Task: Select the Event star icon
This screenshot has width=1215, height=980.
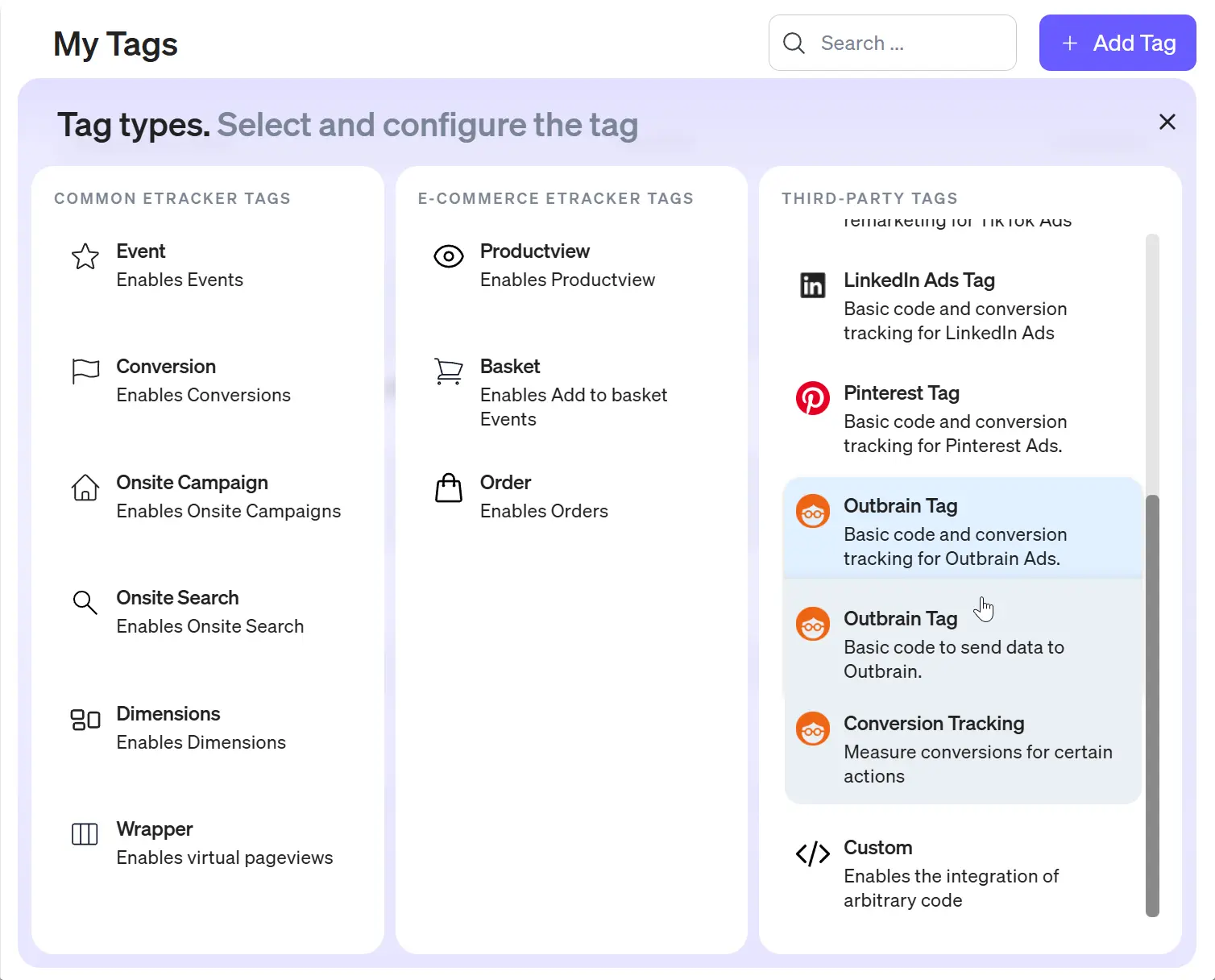Action: click(x=84, y=256)
